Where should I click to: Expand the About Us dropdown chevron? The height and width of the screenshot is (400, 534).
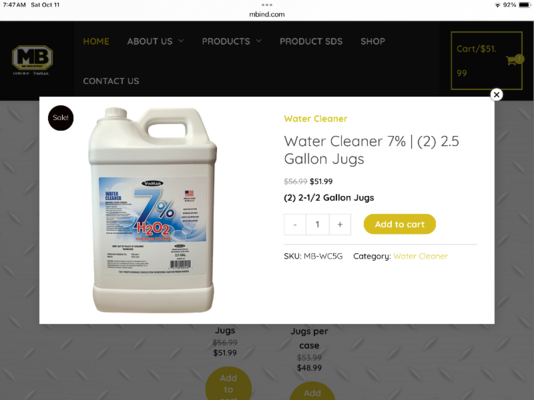tap(181, 41)
